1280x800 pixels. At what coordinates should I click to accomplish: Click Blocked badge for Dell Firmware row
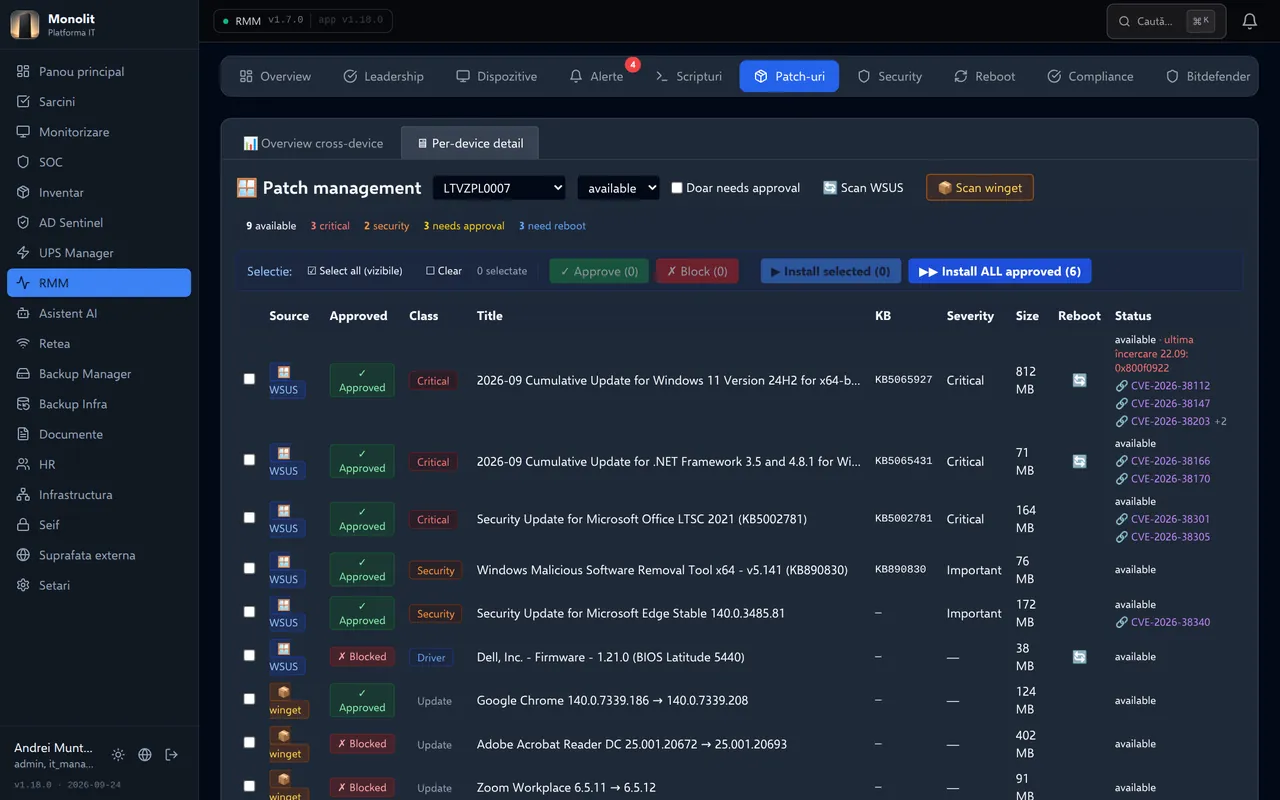(362, 657)
